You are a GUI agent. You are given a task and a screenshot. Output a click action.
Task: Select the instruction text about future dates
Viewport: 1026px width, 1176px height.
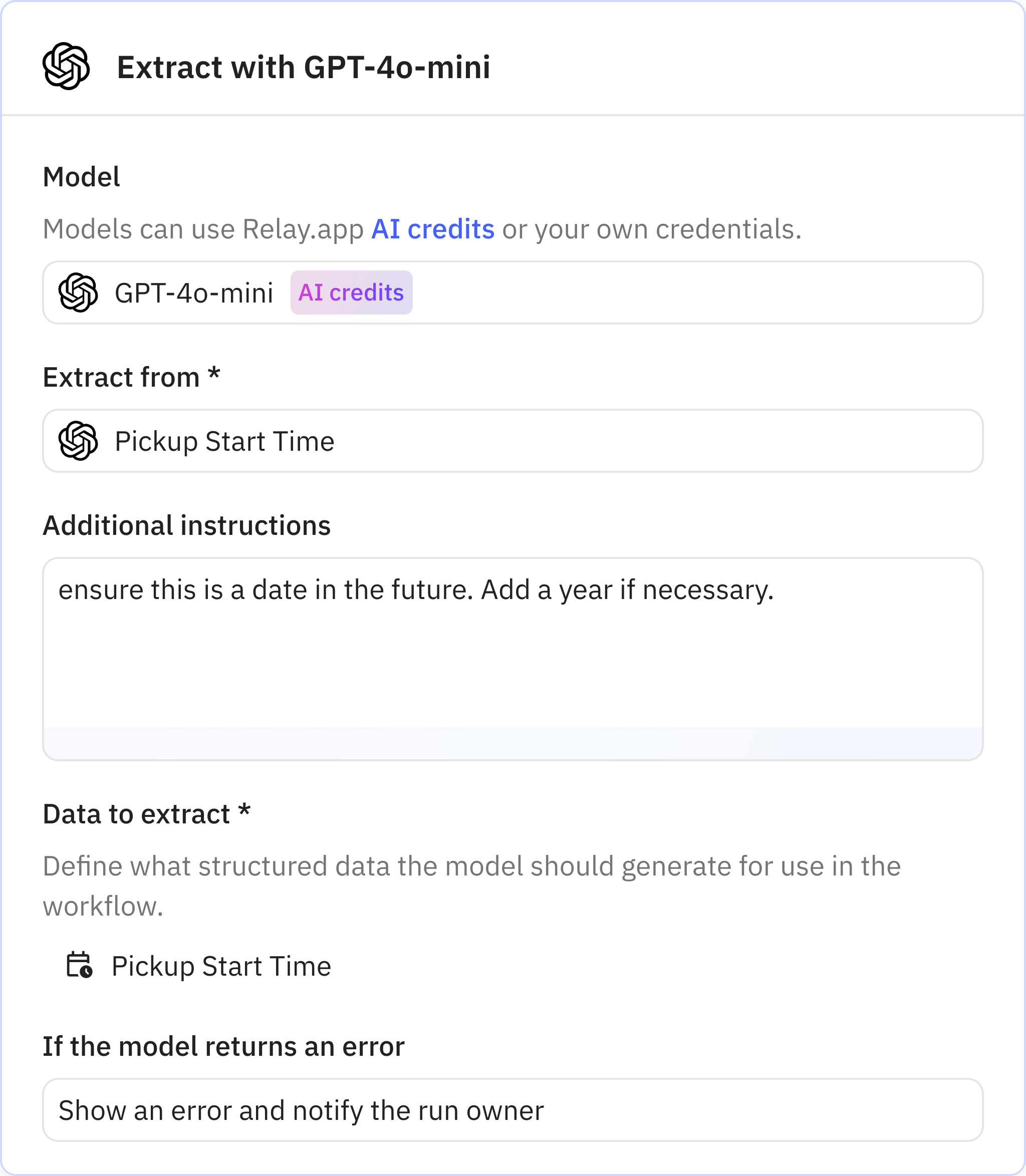pyautogui.click(x=417, y=589)
